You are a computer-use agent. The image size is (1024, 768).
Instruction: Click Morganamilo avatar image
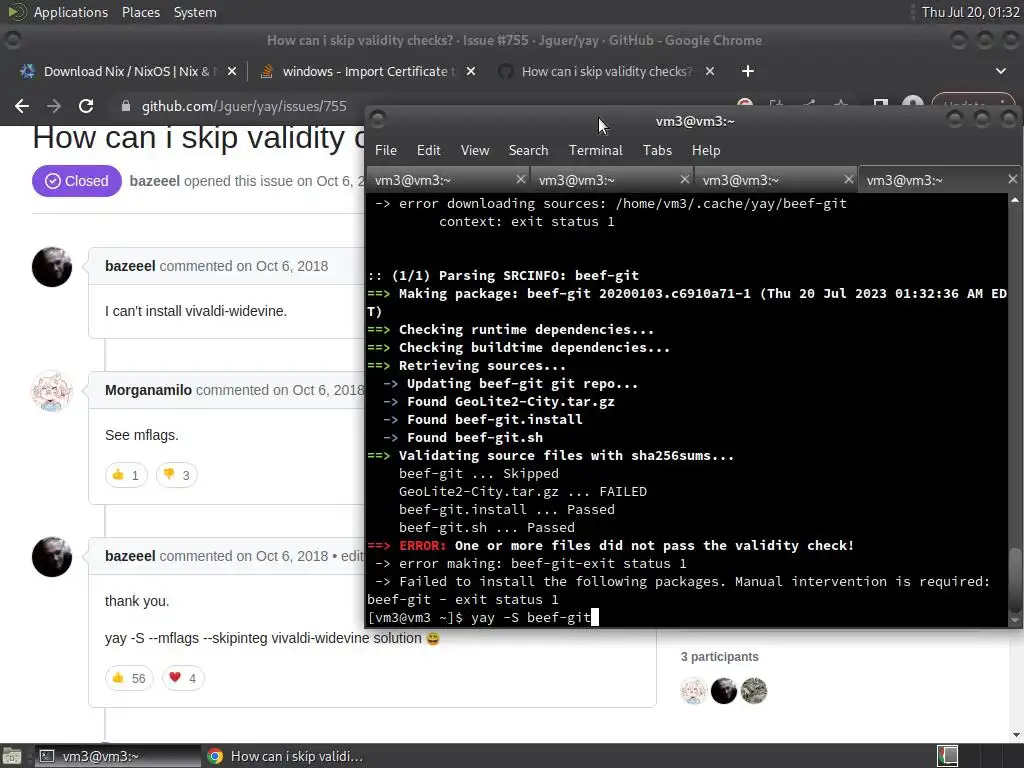click(52, 391)
